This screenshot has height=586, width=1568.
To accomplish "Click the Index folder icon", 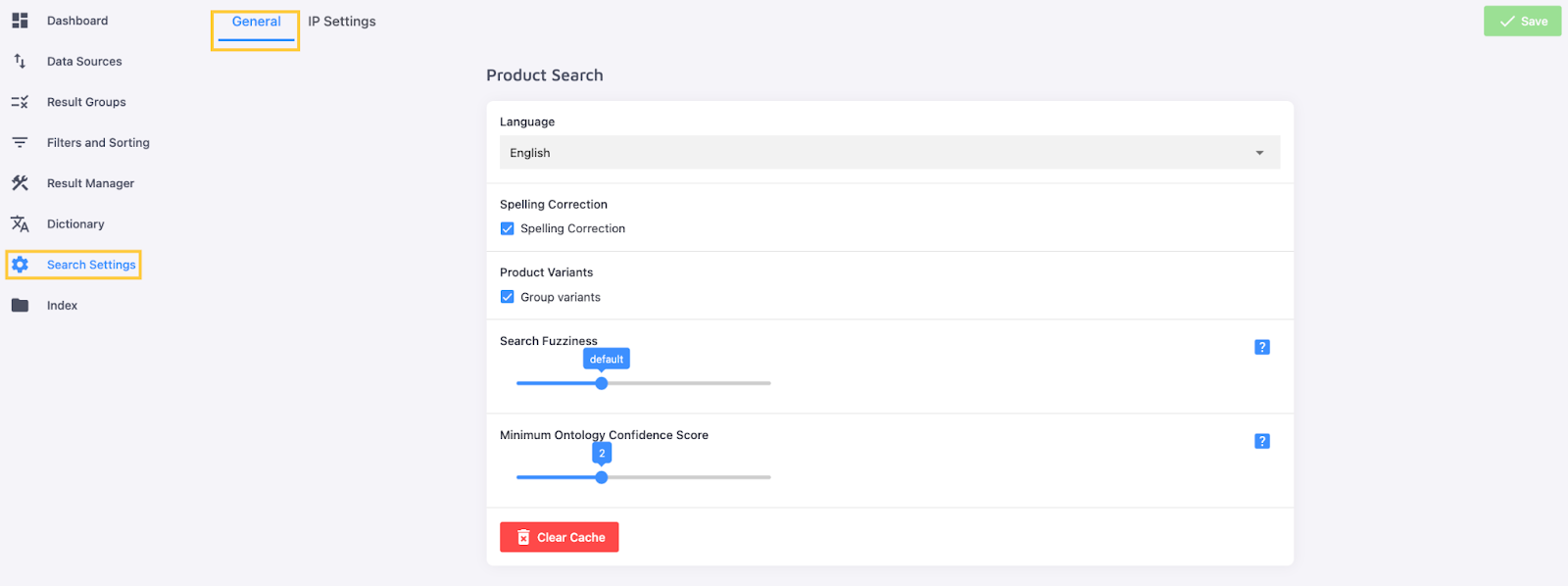I will (x=20, y=306).
